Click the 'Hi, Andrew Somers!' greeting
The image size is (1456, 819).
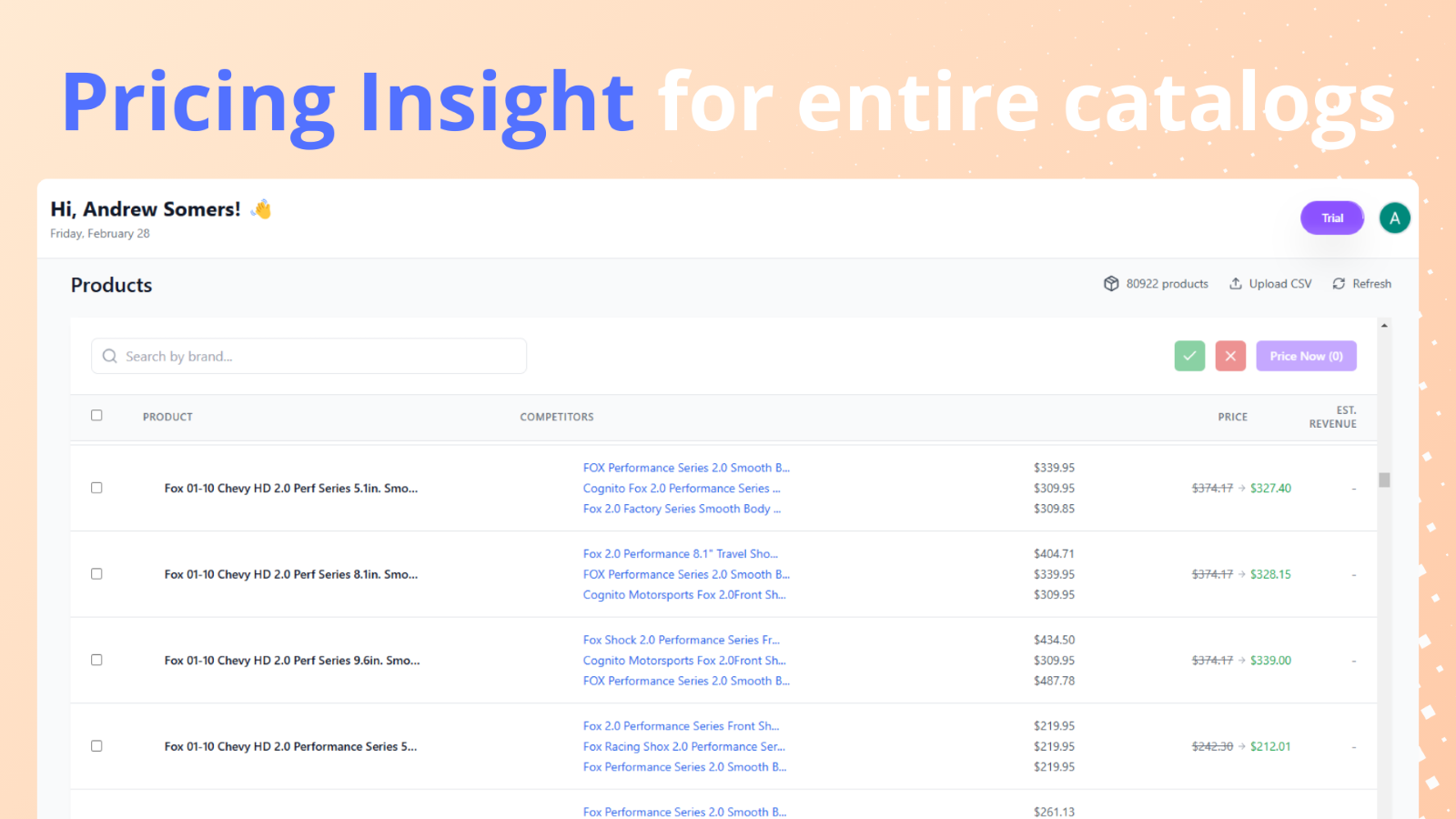click(146, 209)
